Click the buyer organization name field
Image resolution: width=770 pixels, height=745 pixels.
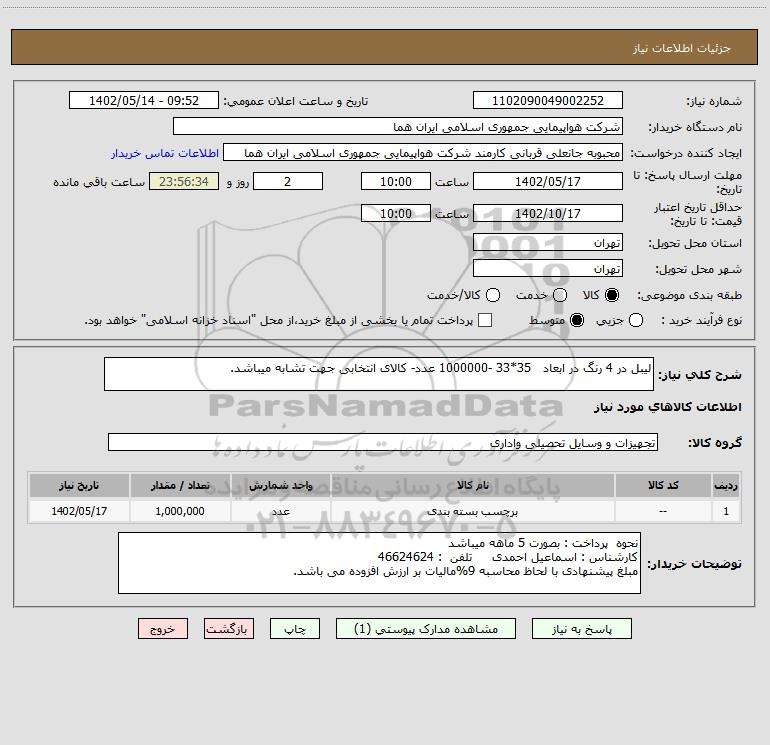[398, 126]
